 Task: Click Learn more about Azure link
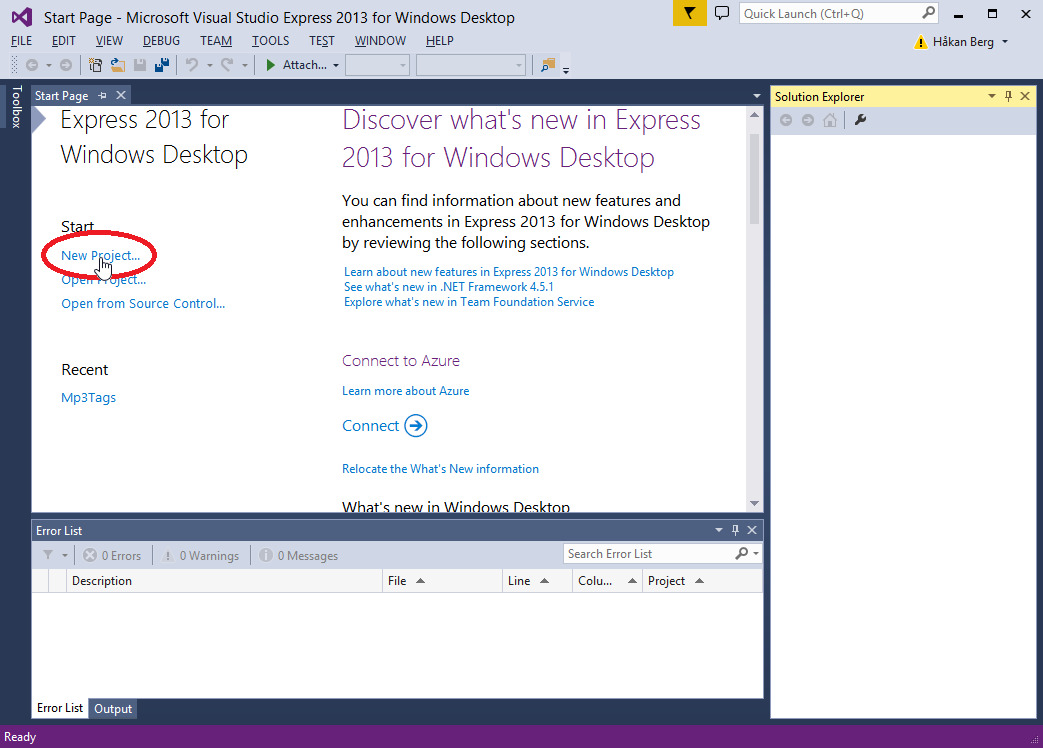pyautogui.click(x=406, y=391)
